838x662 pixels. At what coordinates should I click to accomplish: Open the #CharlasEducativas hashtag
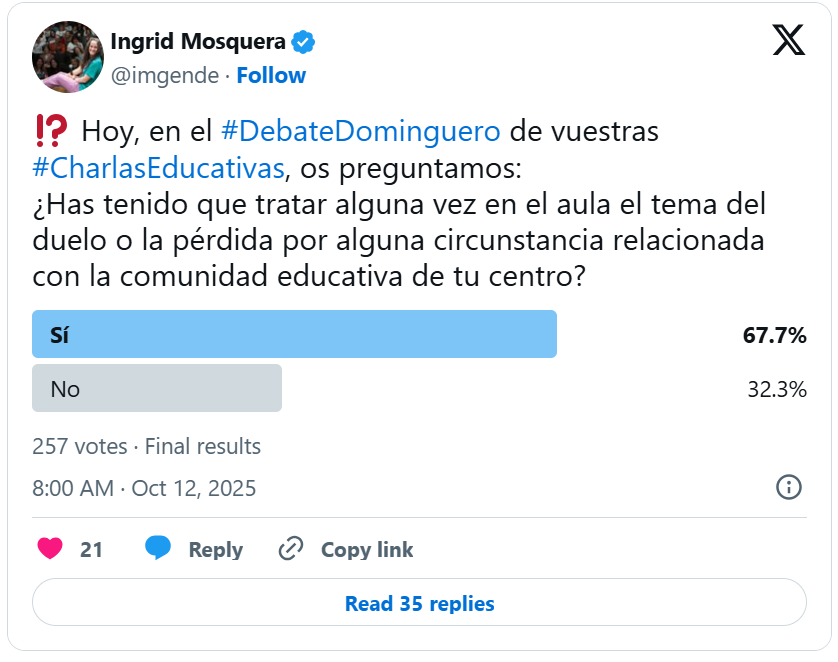158,164
